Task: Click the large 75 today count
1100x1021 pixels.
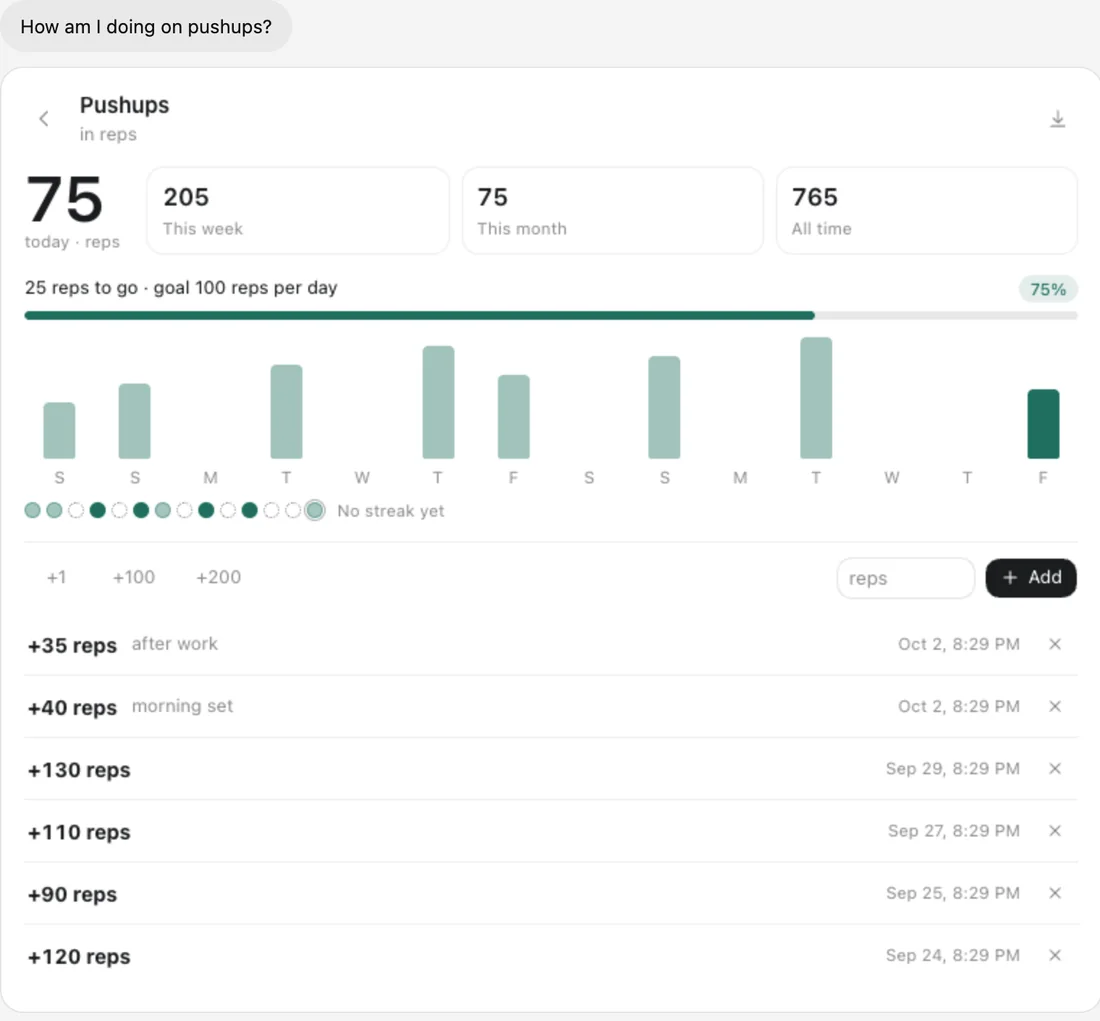Action: click(x=64, y=199)
